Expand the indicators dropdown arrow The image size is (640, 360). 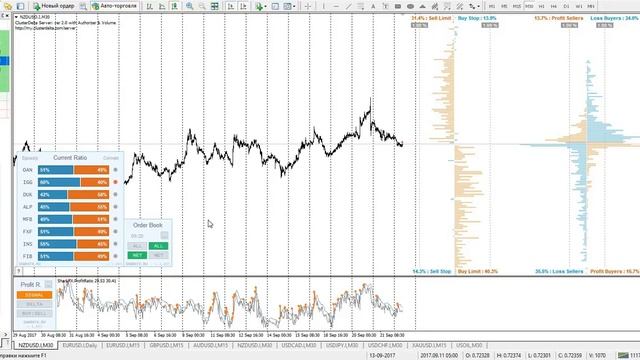click(265, 7)
